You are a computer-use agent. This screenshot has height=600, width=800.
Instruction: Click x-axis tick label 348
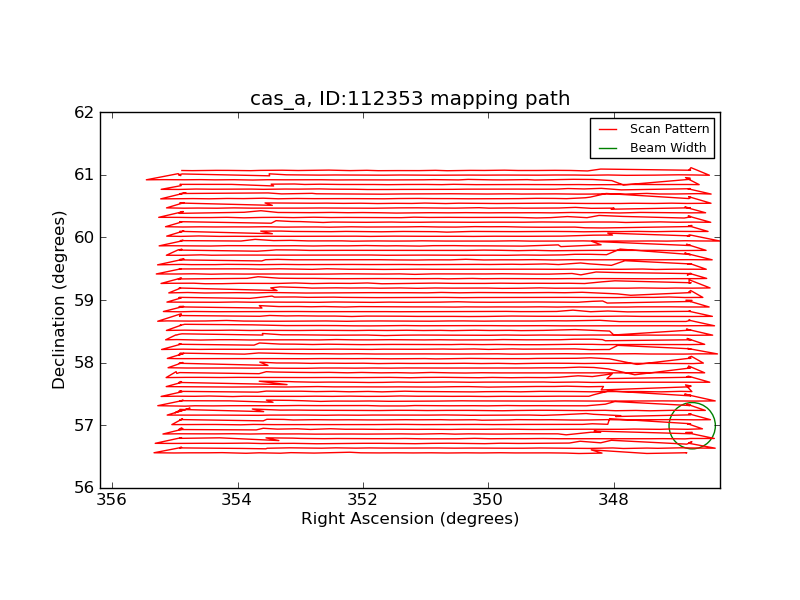614,499
